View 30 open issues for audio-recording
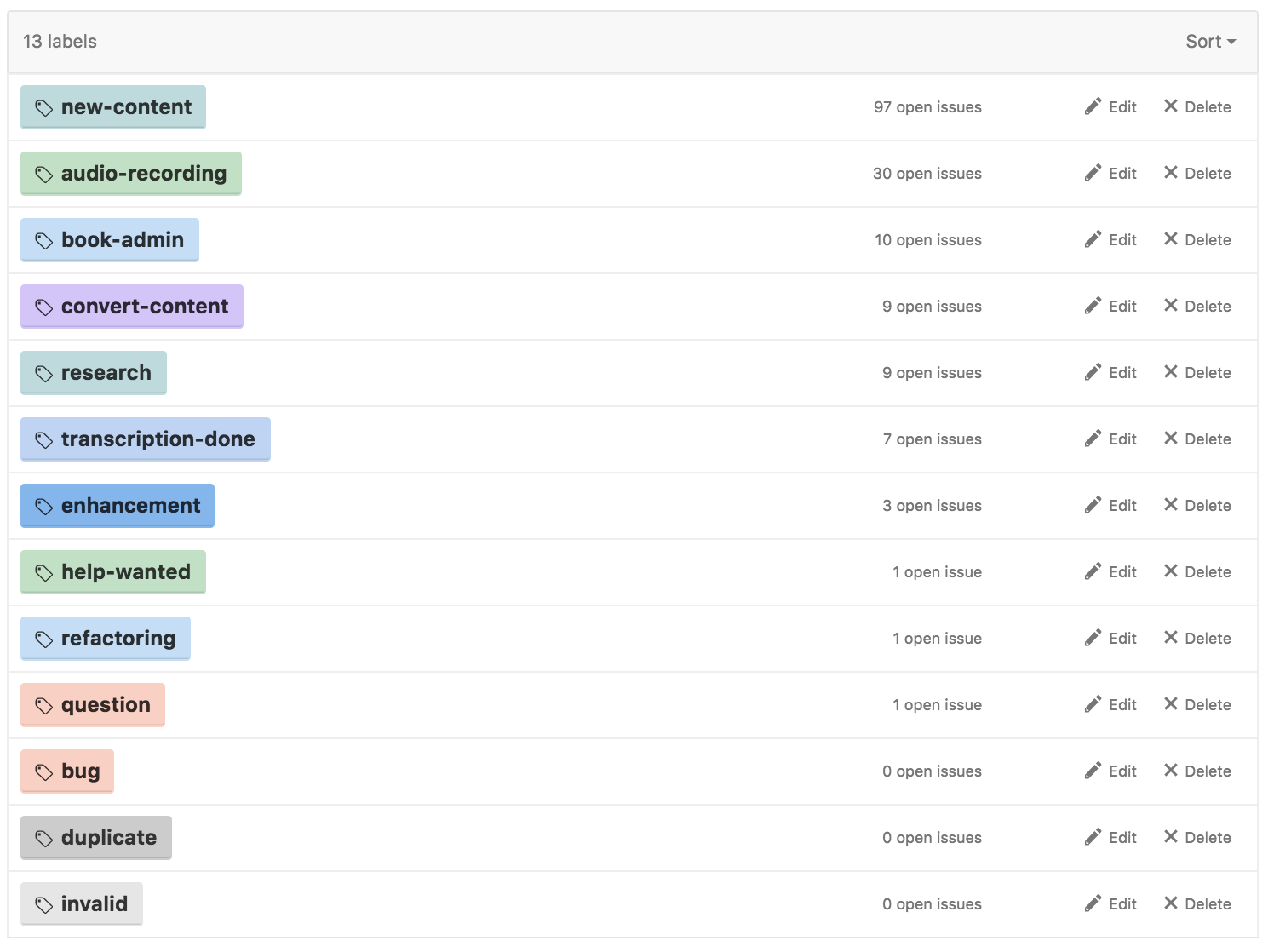The image size is (1274, 952). coord(927,174)
